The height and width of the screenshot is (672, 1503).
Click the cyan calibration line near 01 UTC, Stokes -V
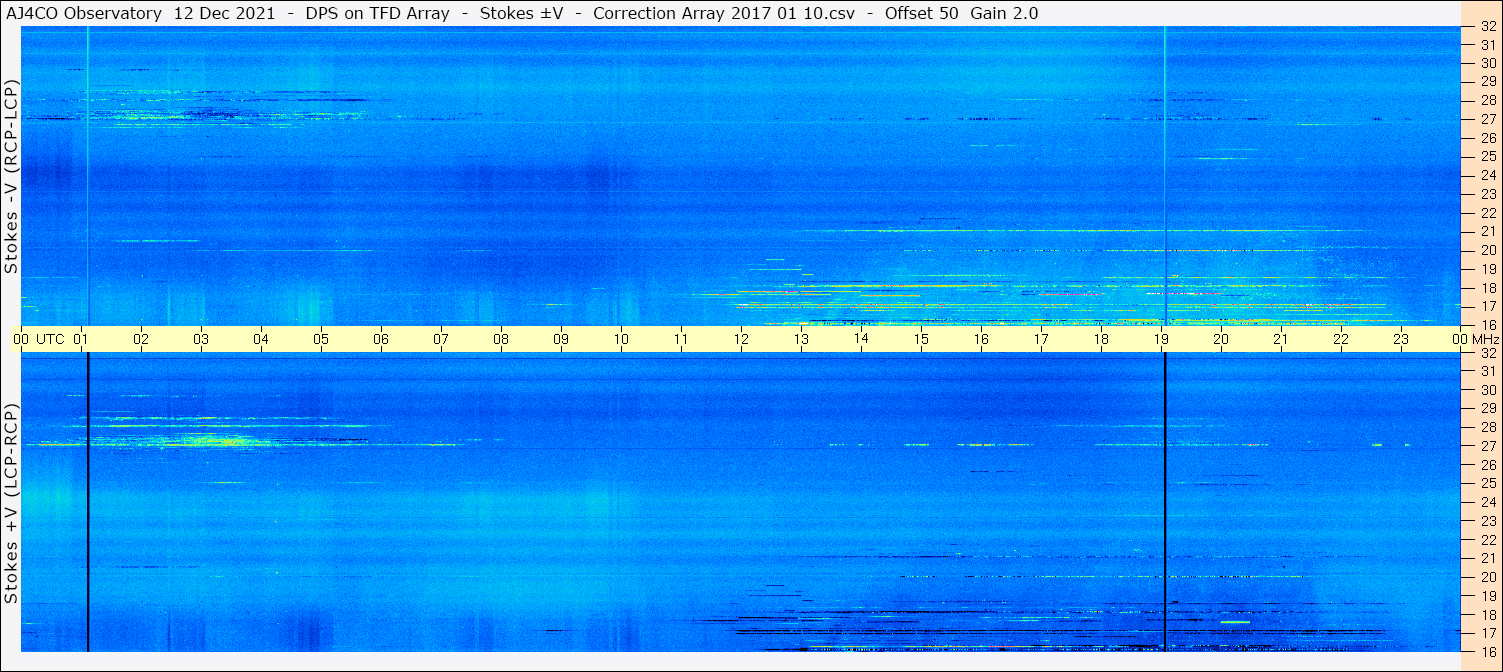click(x=88, y=176)
